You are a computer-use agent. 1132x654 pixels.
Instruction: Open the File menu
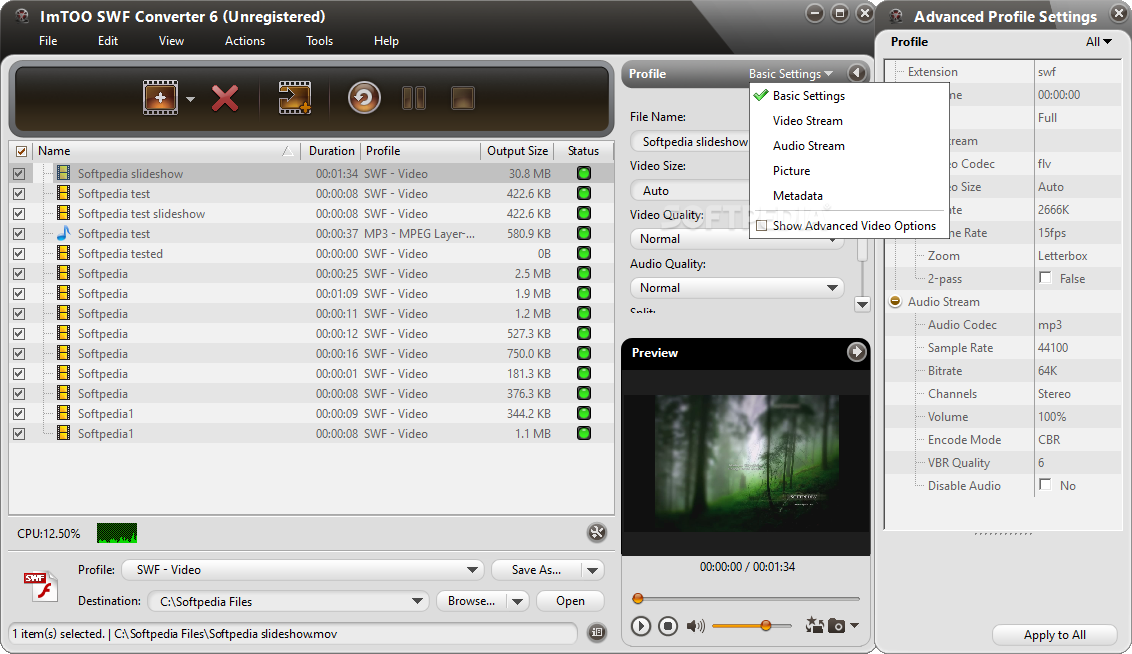tap(48, 40)
